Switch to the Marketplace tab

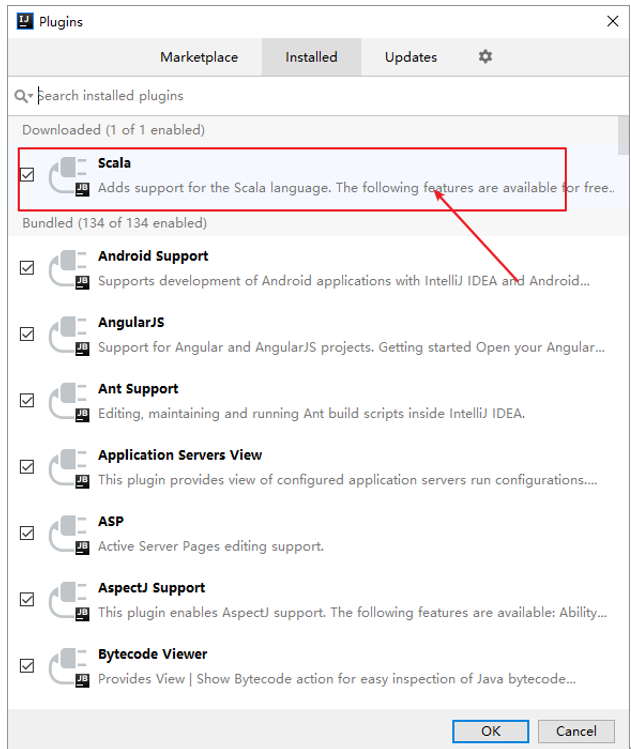click(x=199, y=57)
